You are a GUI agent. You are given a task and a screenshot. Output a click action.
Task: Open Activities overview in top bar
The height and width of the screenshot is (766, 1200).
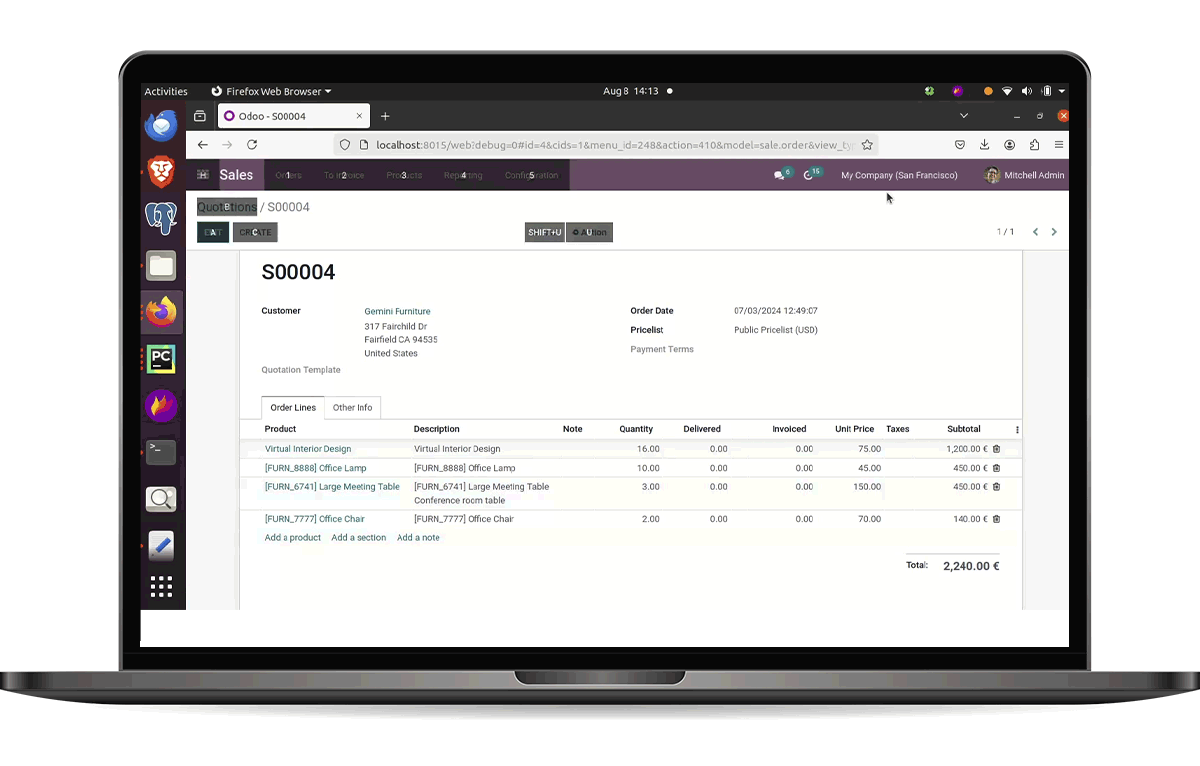pos(166,91)
